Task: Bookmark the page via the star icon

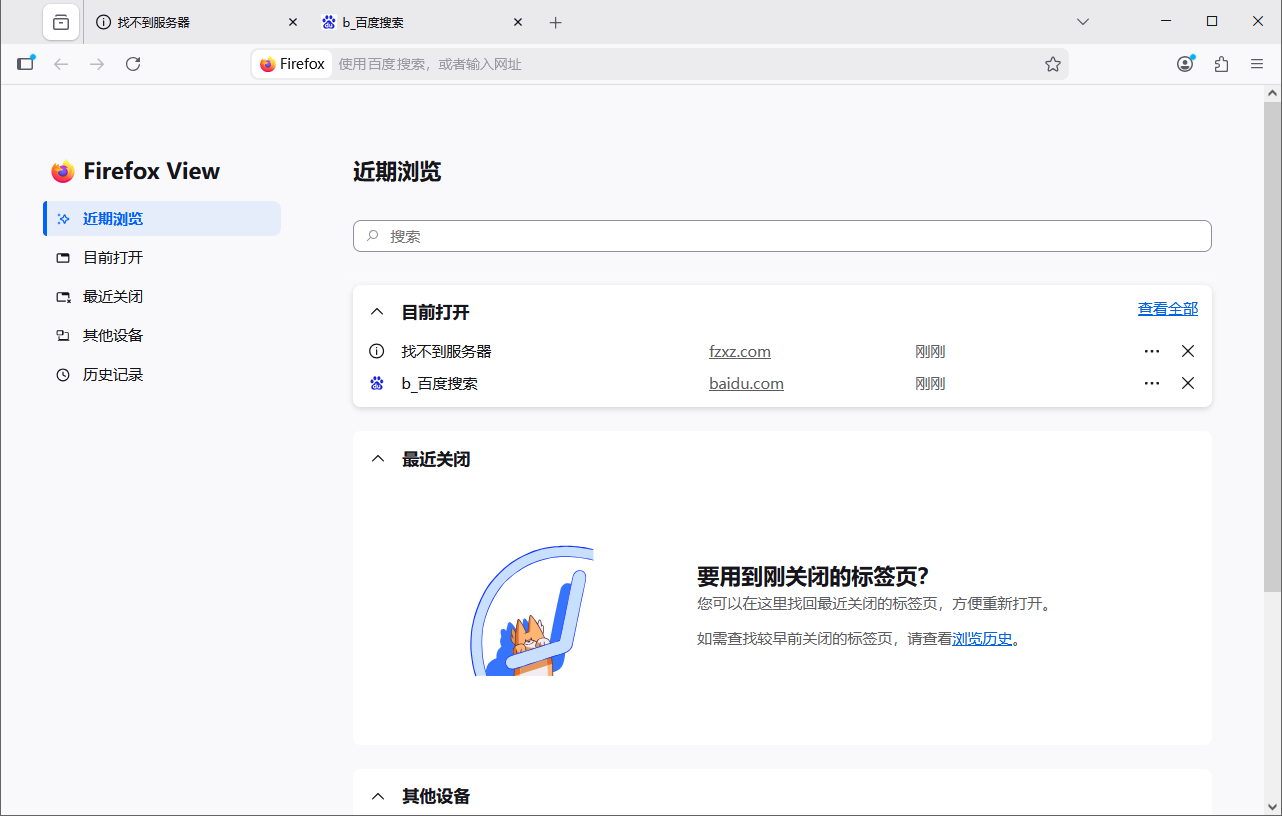Action: 1052,63
